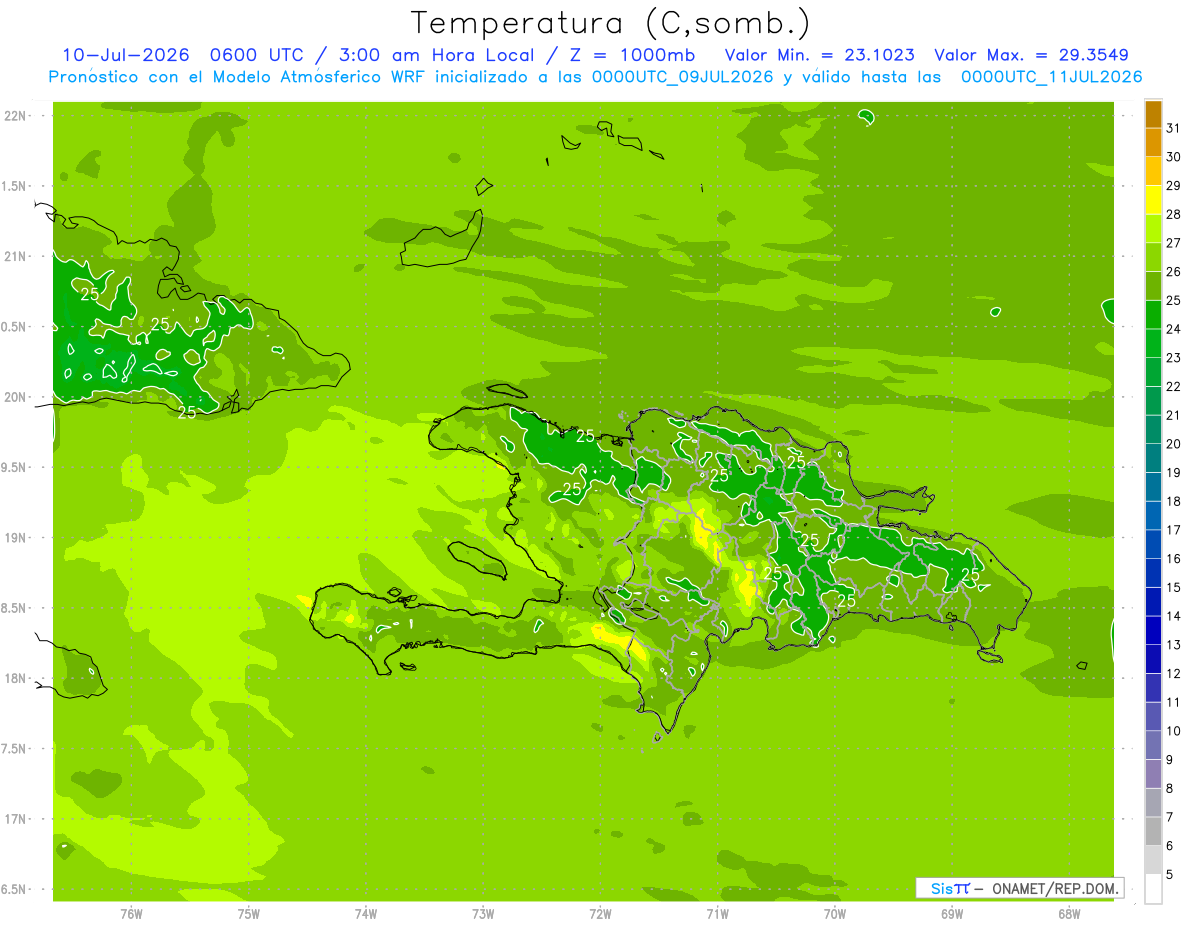Select the date text "10-Jul-2026"

(126, 55)
